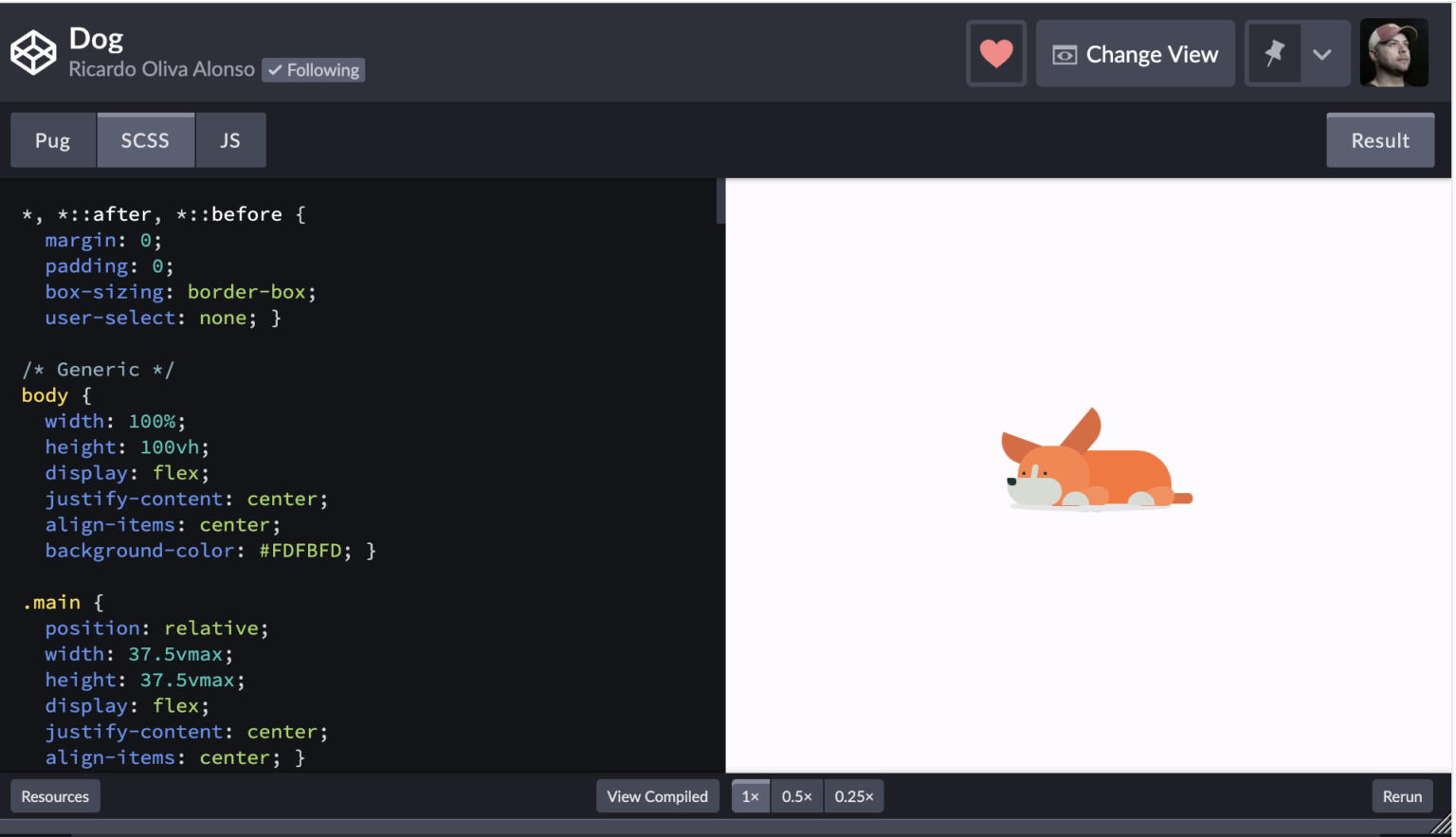Screen dimensions: 1456x837
Task: Unfollow by toggling the Following badge
Action: 313,69
